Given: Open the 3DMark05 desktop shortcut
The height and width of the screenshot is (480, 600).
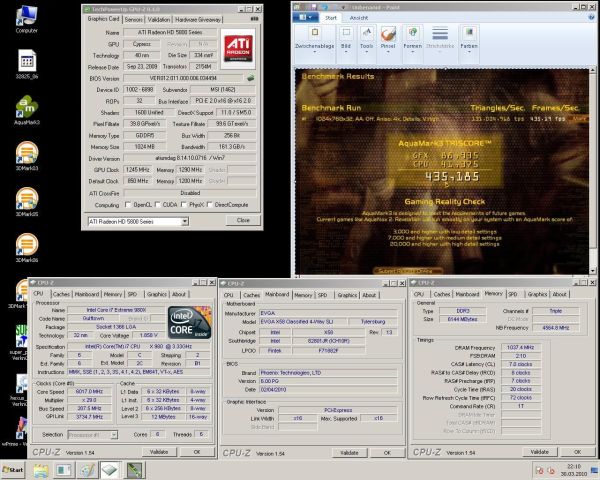Looking at the screenshot, I should [26, 202].
